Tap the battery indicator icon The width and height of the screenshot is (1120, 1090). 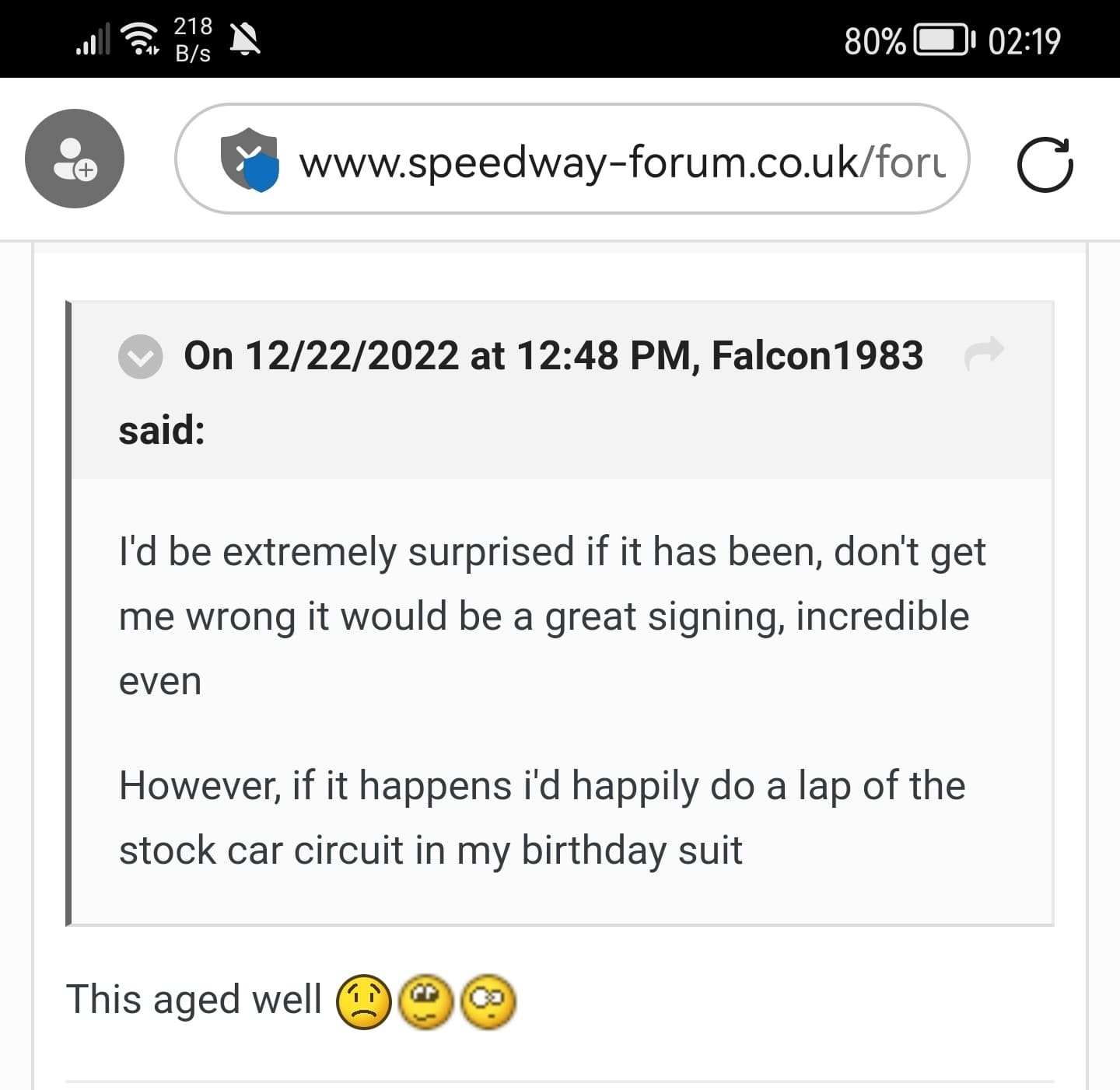[943, 40]
